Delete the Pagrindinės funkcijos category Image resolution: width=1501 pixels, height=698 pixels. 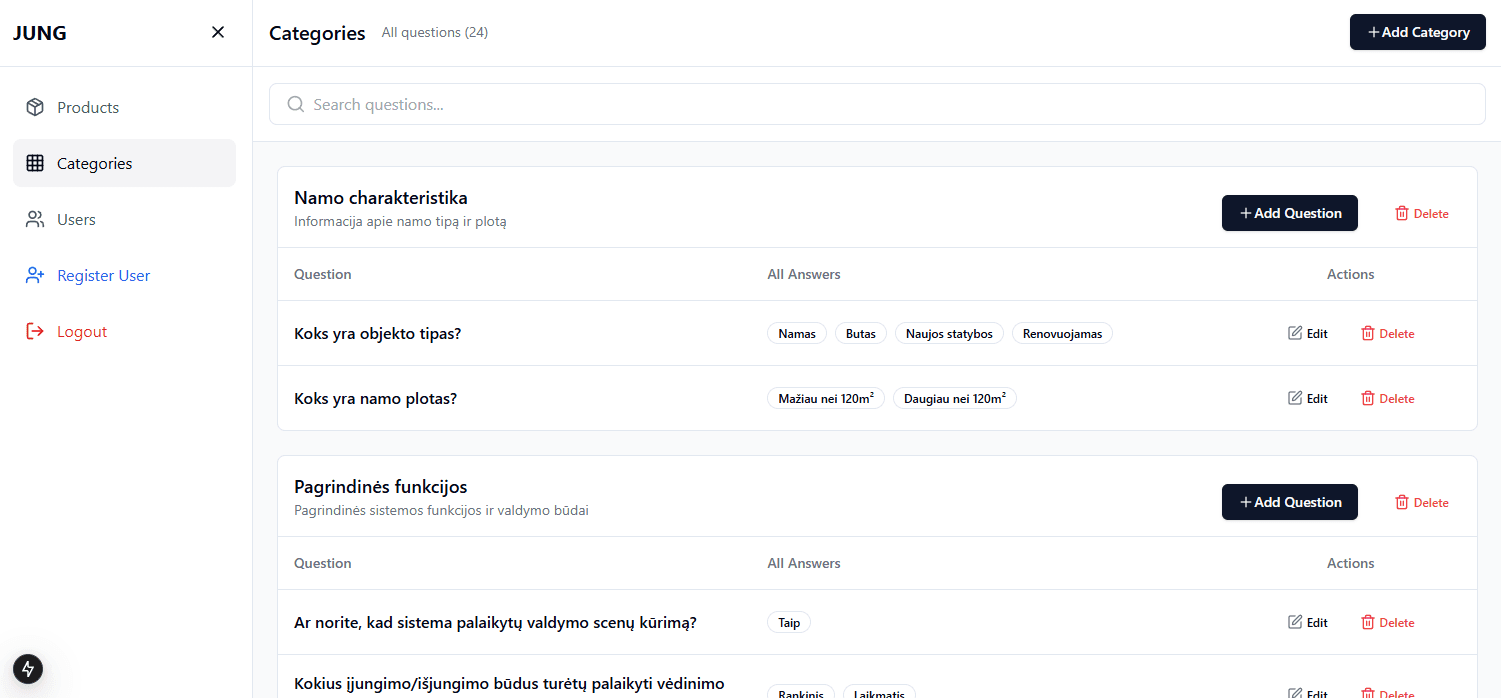pyautogui.click(x=1421, y=502)
